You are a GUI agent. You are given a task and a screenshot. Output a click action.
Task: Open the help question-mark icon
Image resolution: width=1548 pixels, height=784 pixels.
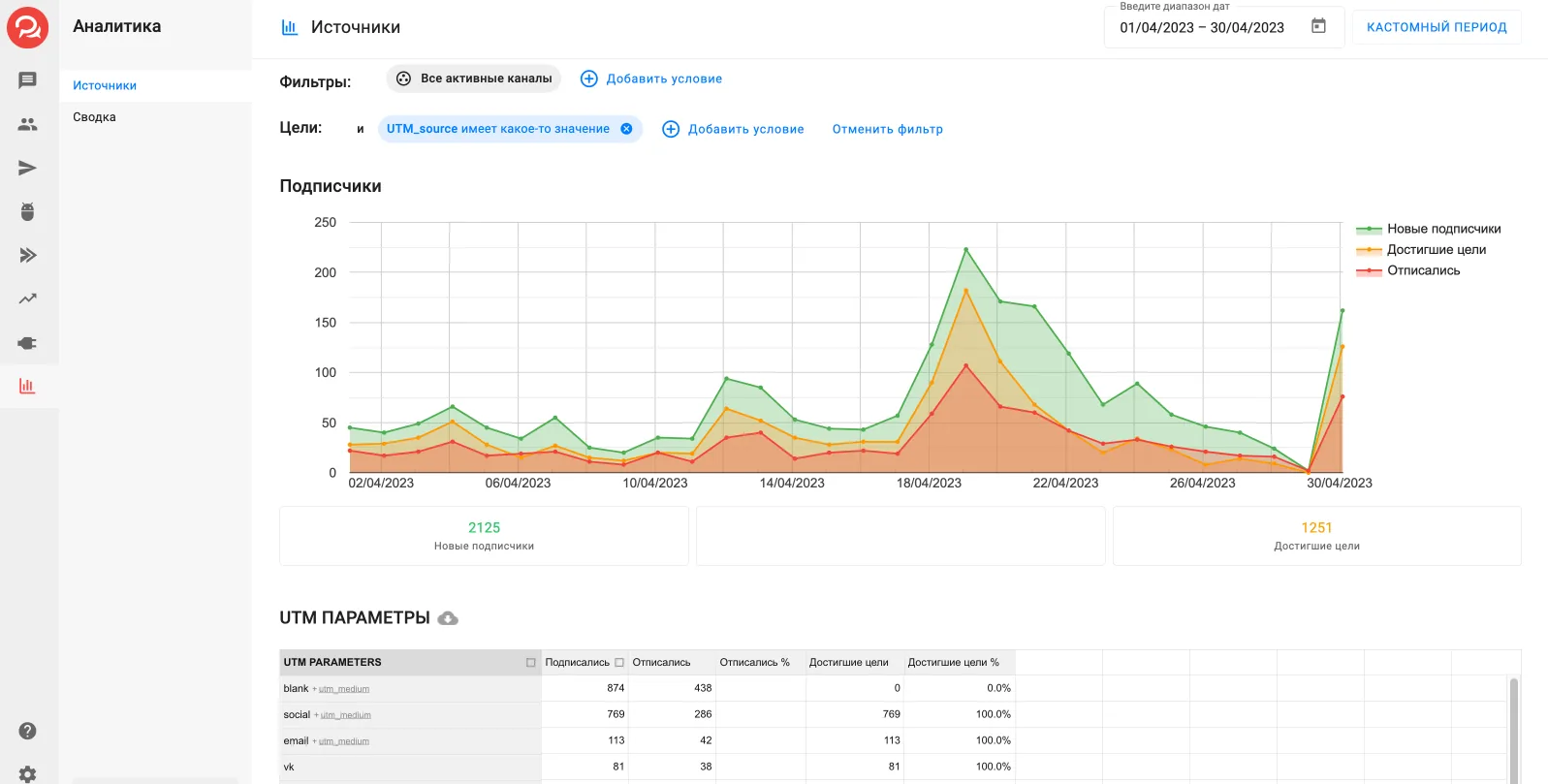[x=27, y=731]
